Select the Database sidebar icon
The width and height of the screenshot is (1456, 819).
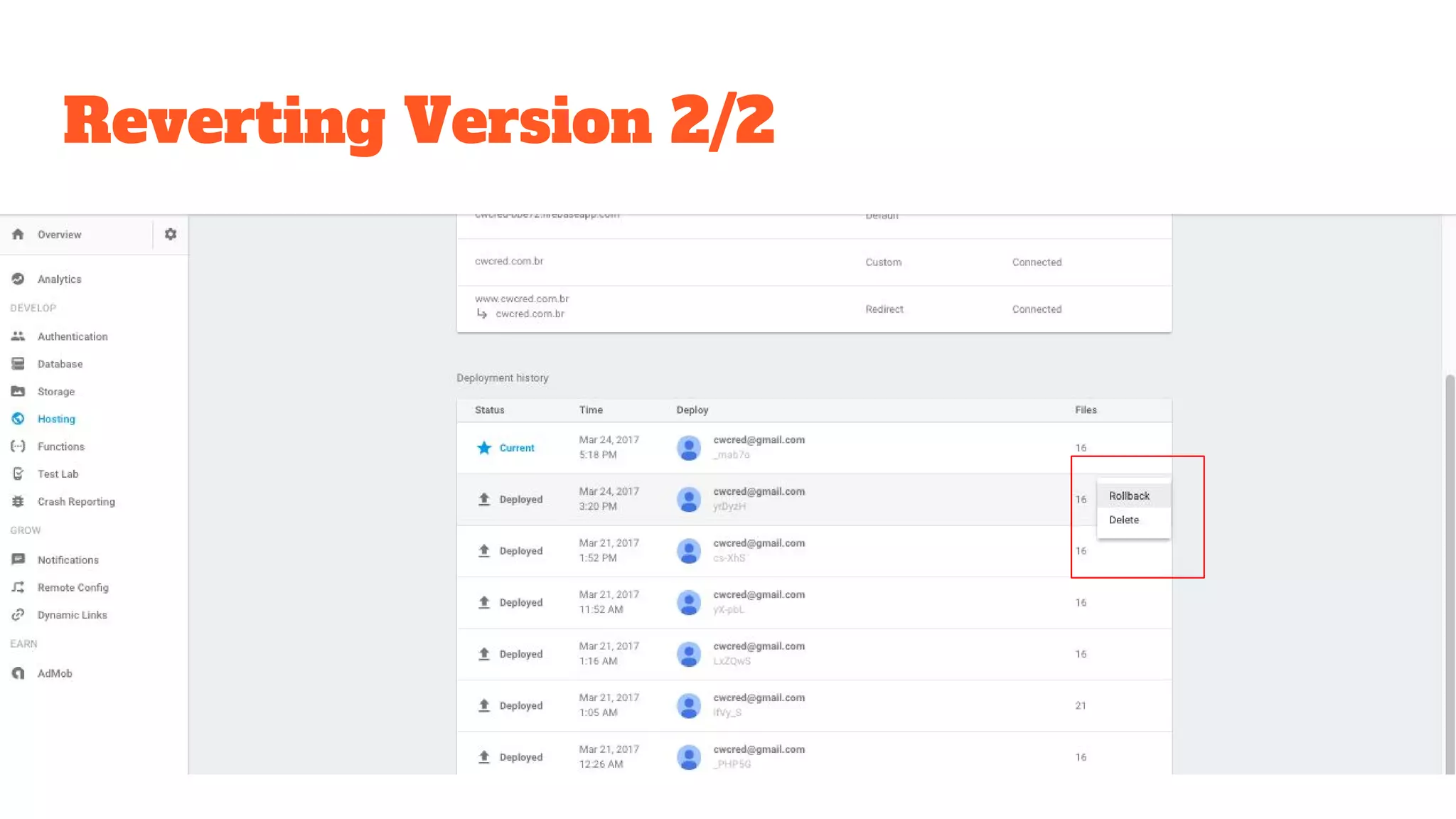[18, 364]
